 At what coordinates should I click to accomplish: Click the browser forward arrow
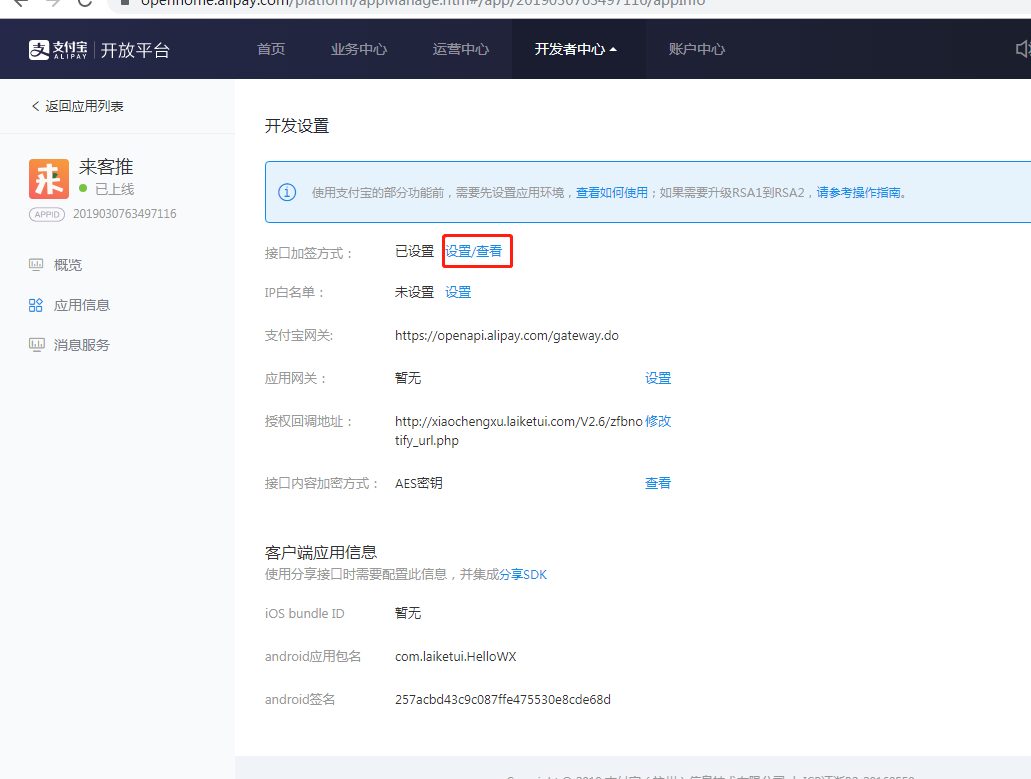point(53,3)
